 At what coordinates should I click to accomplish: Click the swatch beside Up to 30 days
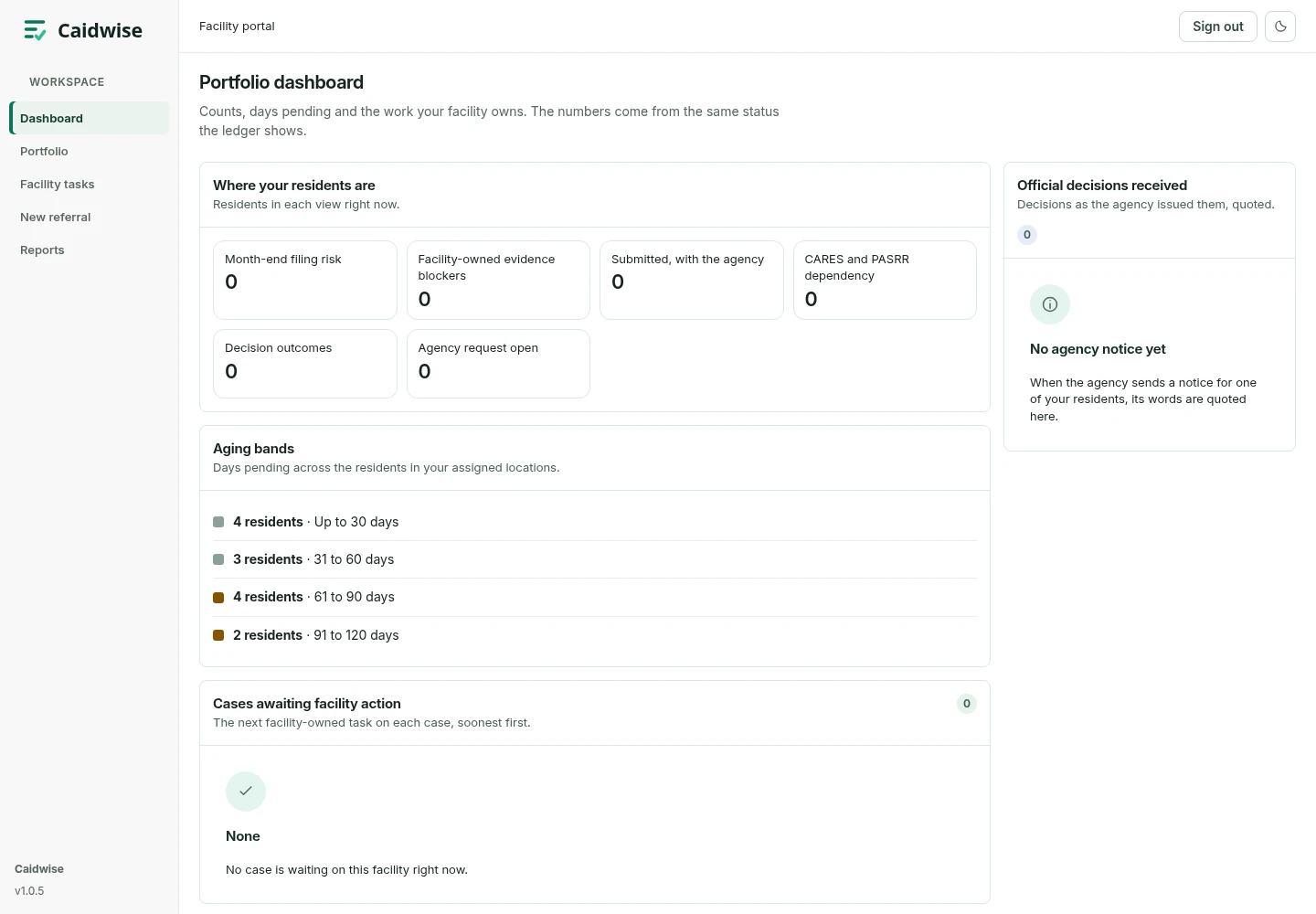218,522
